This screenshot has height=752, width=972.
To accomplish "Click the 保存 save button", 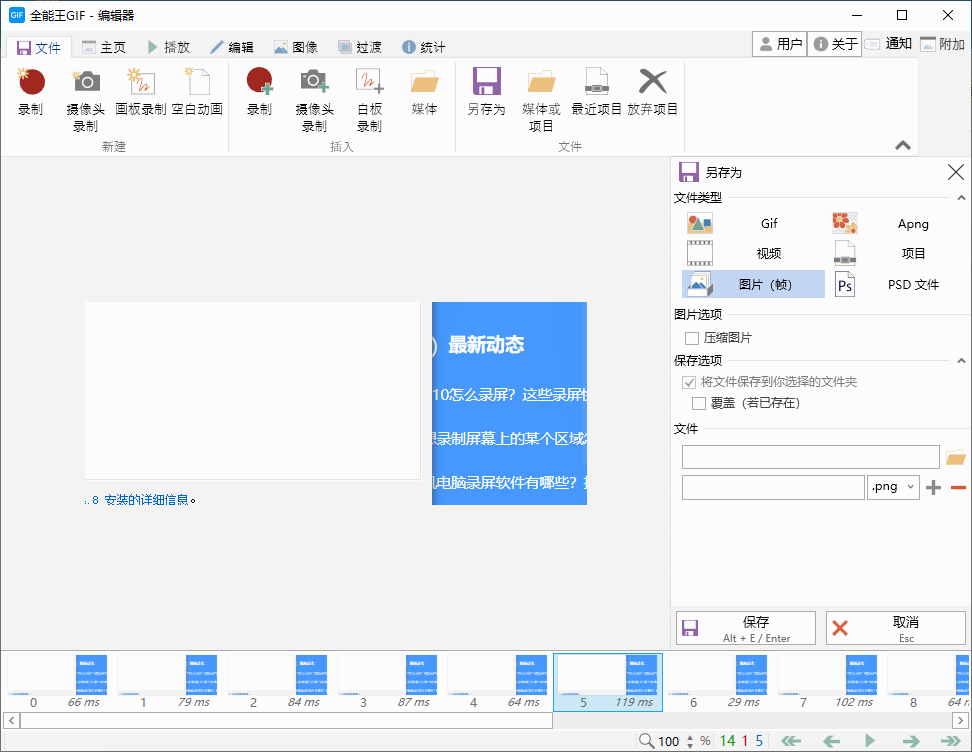I will tap(746, 628).
